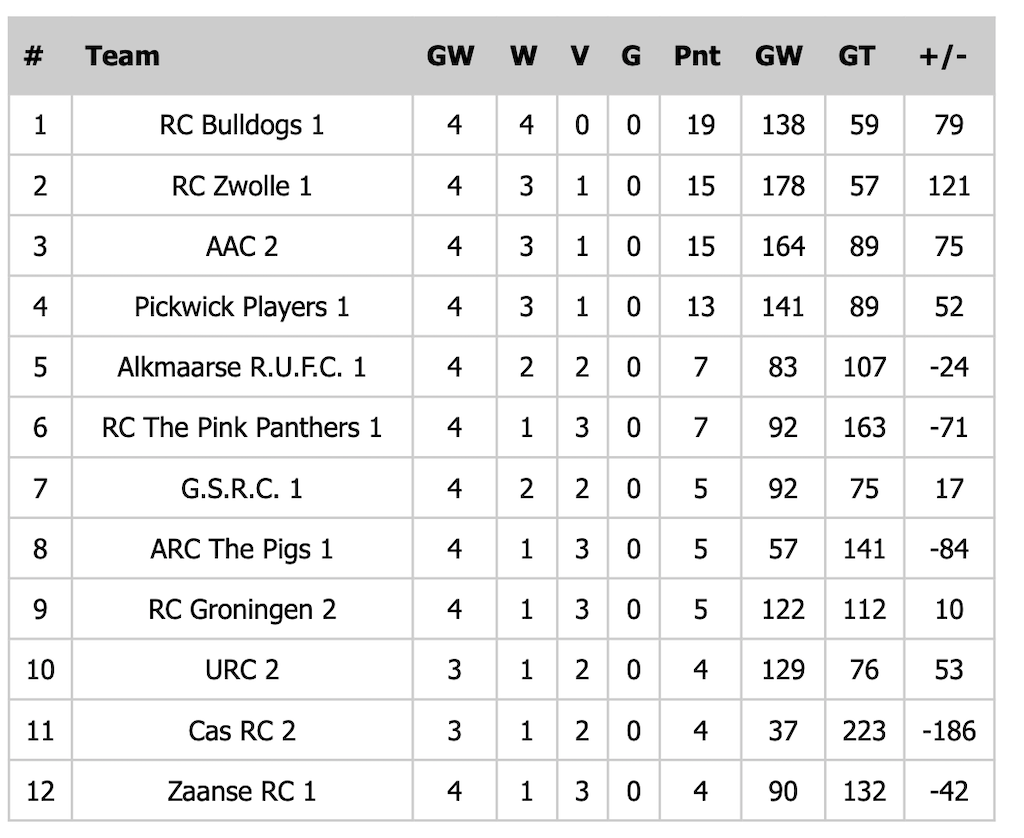Open ARC The Pigs 1 entry
This screenshot has height=838, width=1024.
(x=242, y=549)
